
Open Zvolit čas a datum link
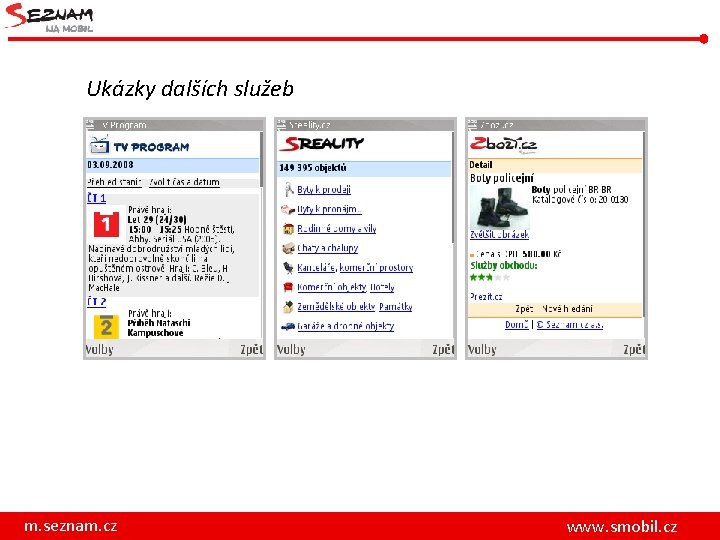[184, 182]
